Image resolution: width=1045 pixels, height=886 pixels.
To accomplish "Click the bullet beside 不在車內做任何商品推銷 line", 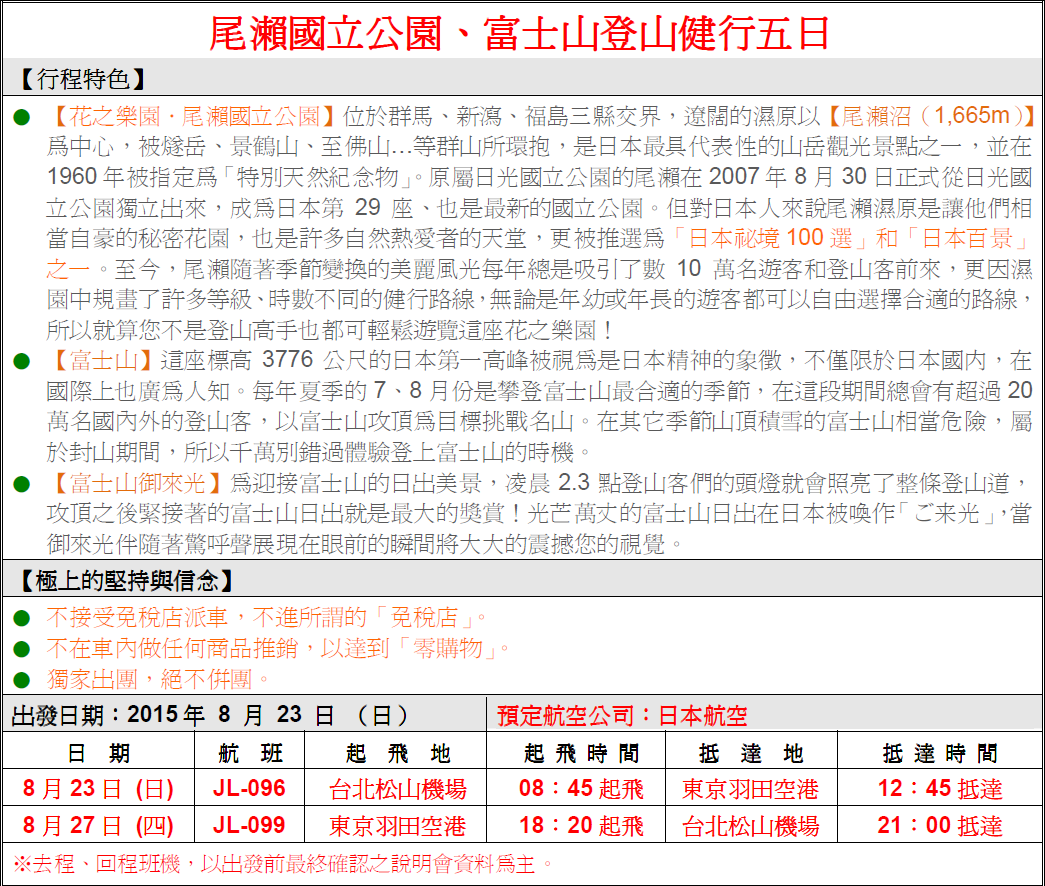I will (x=21, y=649).
